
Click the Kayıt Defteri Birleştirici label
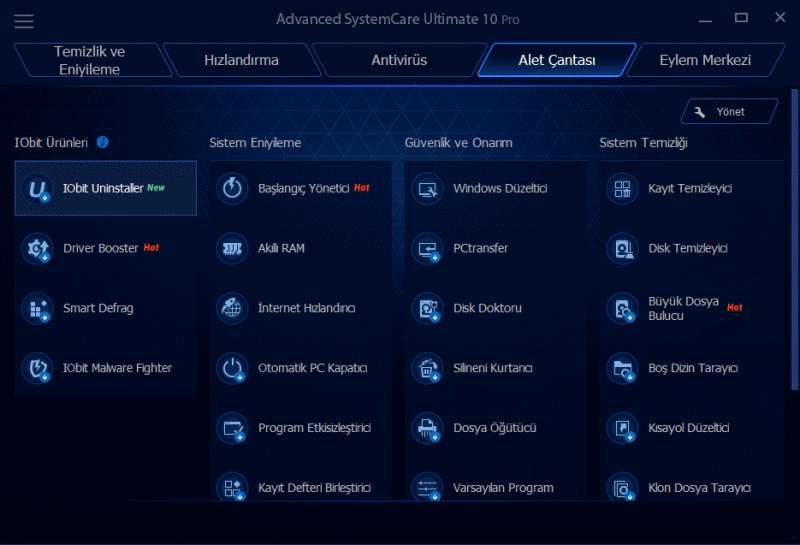click(314, 488)
